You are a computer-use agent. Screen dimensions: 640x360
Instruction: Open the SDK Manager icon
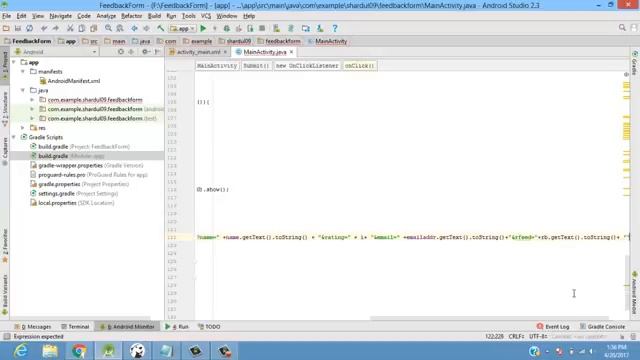point(320,28)
